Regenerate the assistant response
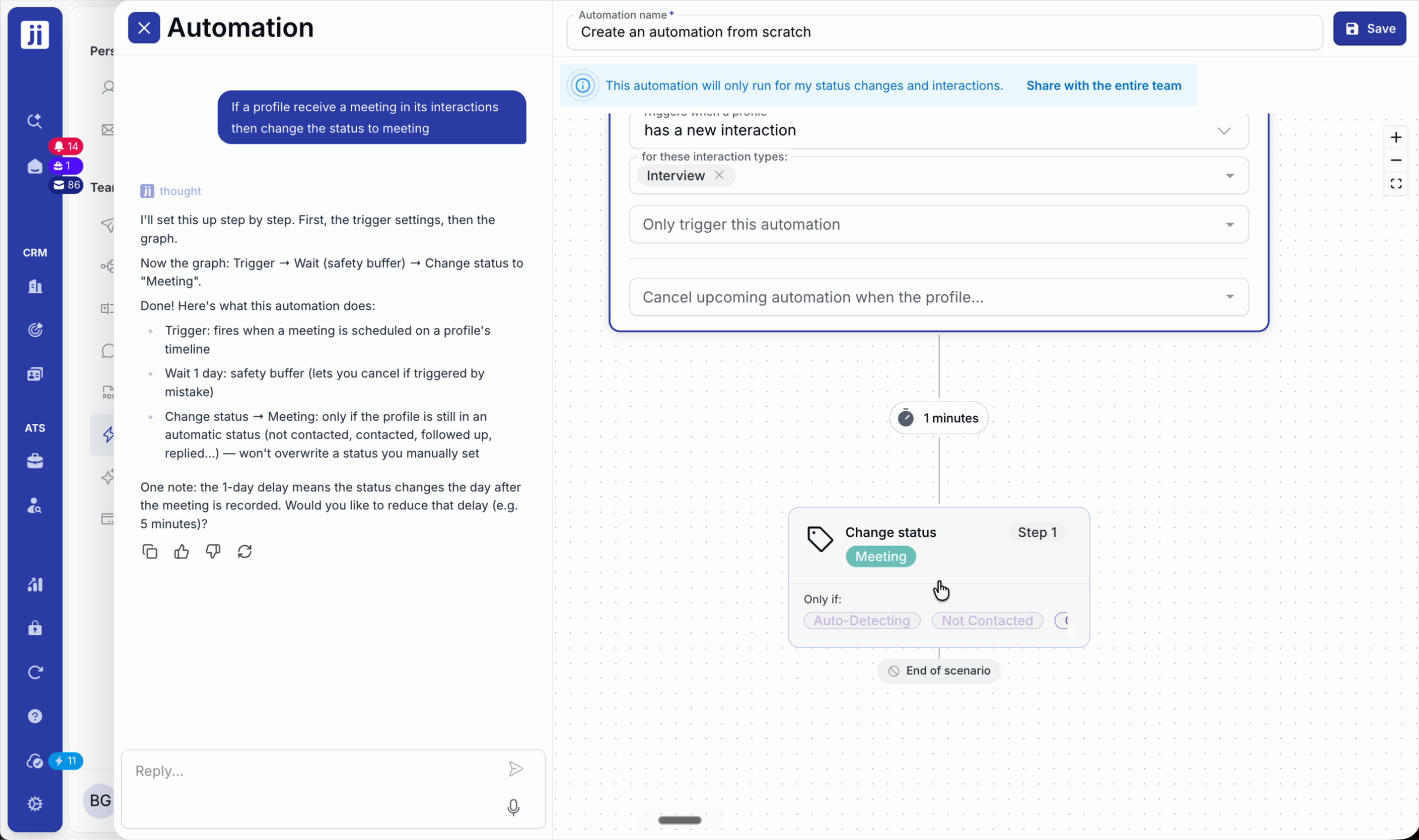The image size is (1419, 840). (245, 552)
